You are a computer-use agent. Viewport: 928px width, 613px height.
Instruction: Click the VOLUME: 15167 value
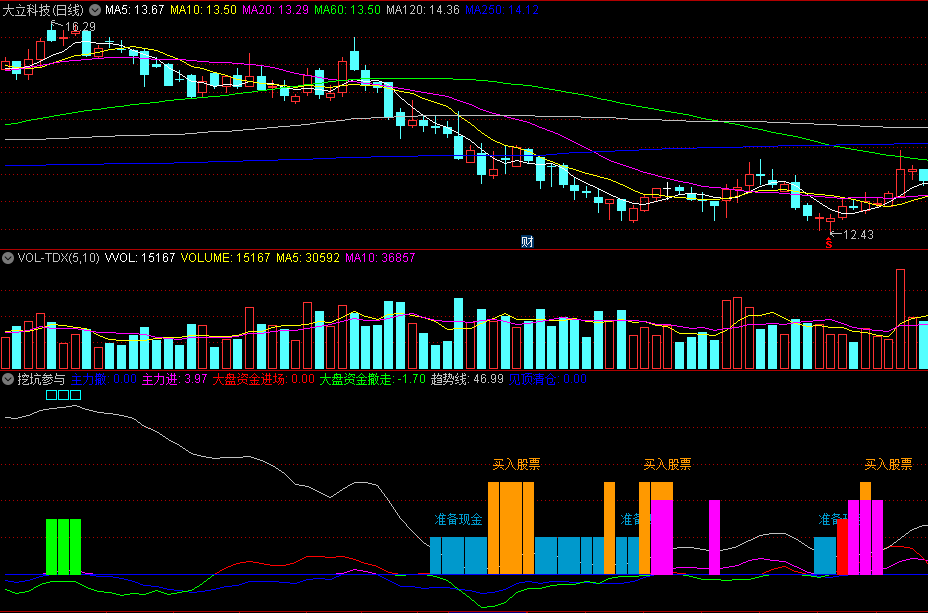click(x=225, y=258)
